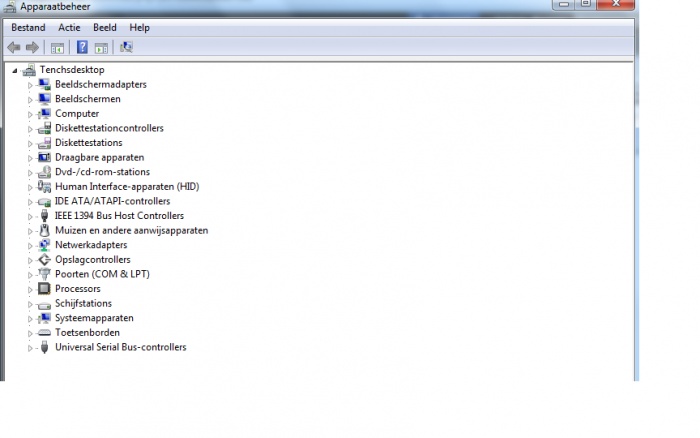The height and width of the screenshot is (438, 700).
Task: Select the Opslagcontrollers label
Action: [93, 260]
